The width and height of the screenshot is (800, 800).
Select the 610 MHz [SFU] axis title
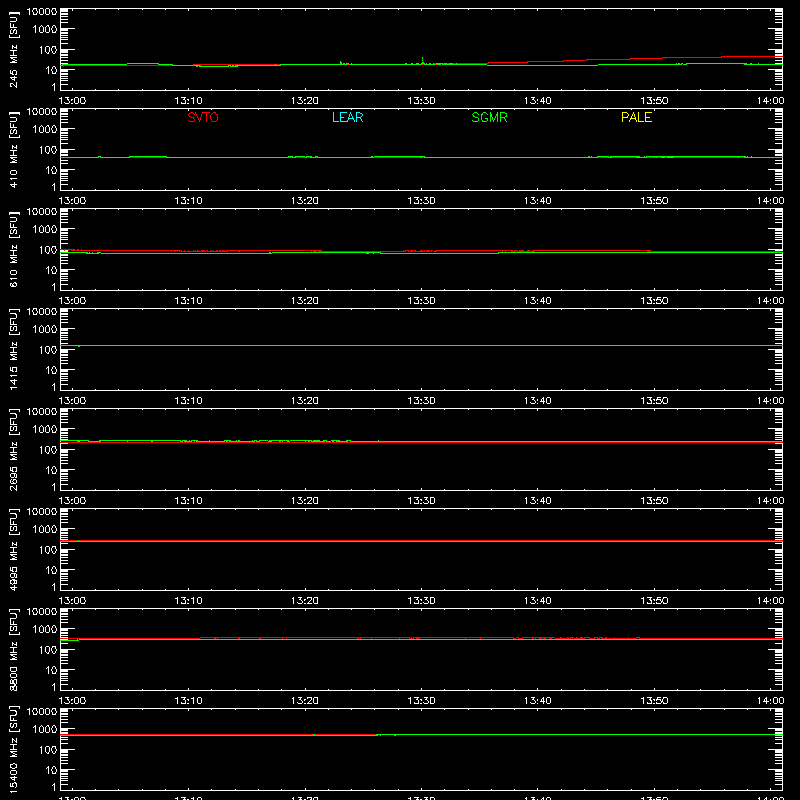[14, 249]
